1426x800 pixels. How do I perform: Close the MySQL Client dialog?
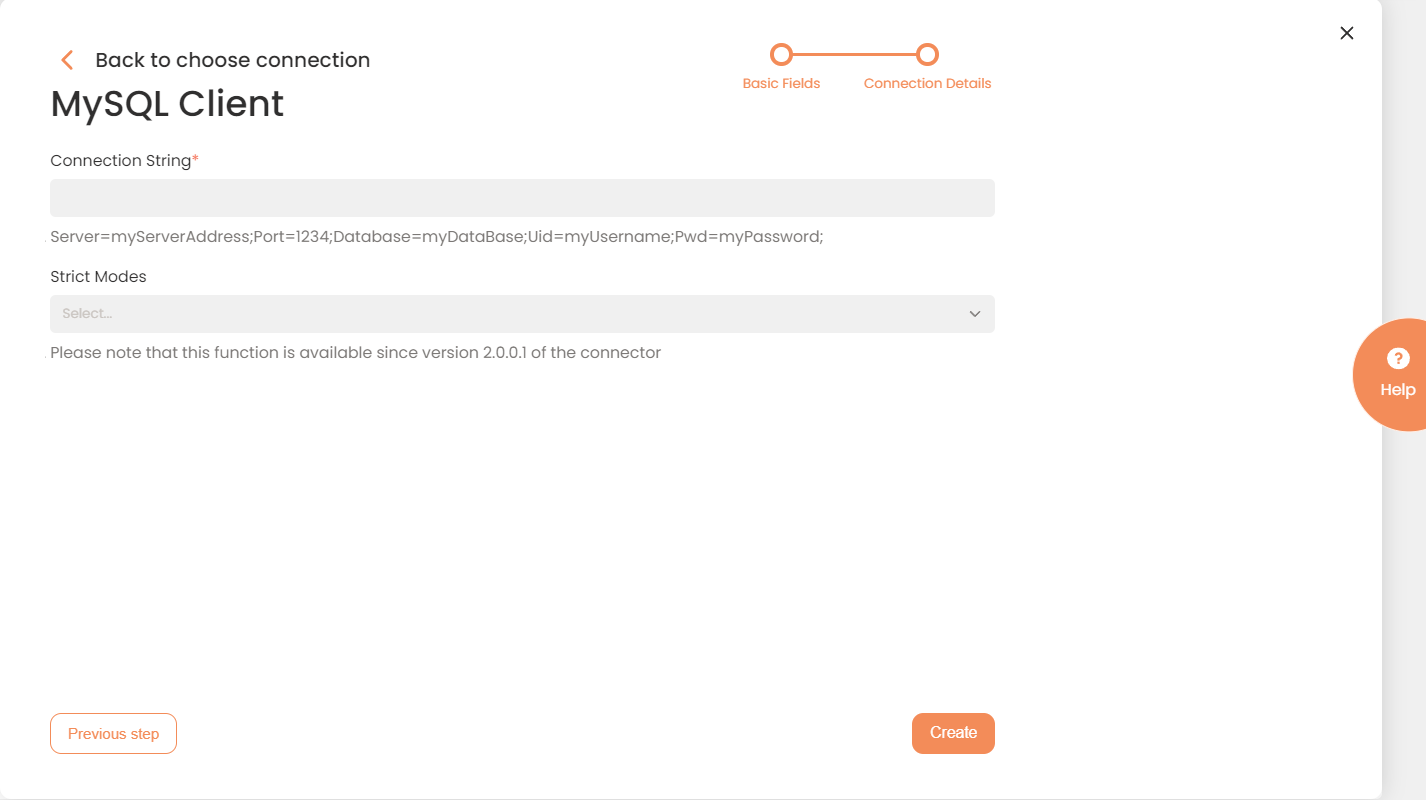tap(1346, 33)
